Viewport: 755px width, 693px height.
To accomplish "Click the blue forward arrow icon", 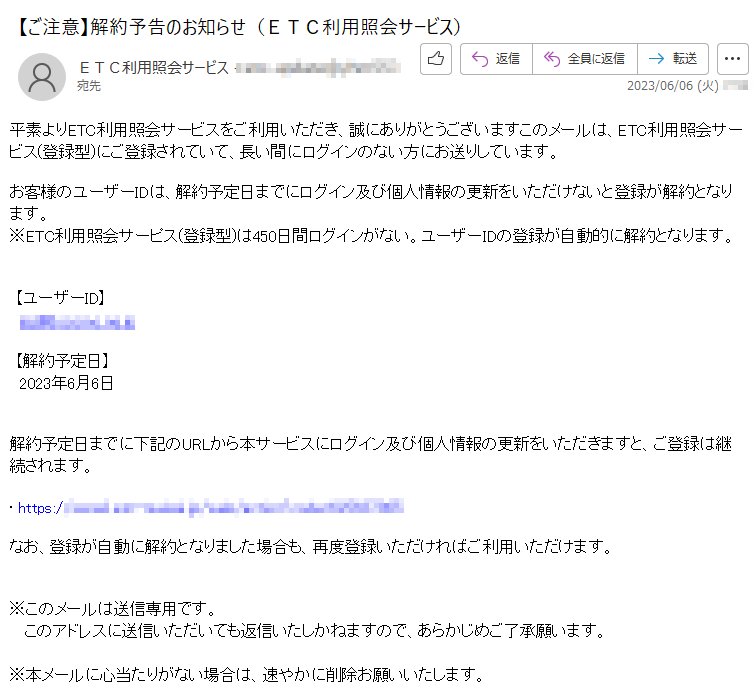I will pos(656,59).
